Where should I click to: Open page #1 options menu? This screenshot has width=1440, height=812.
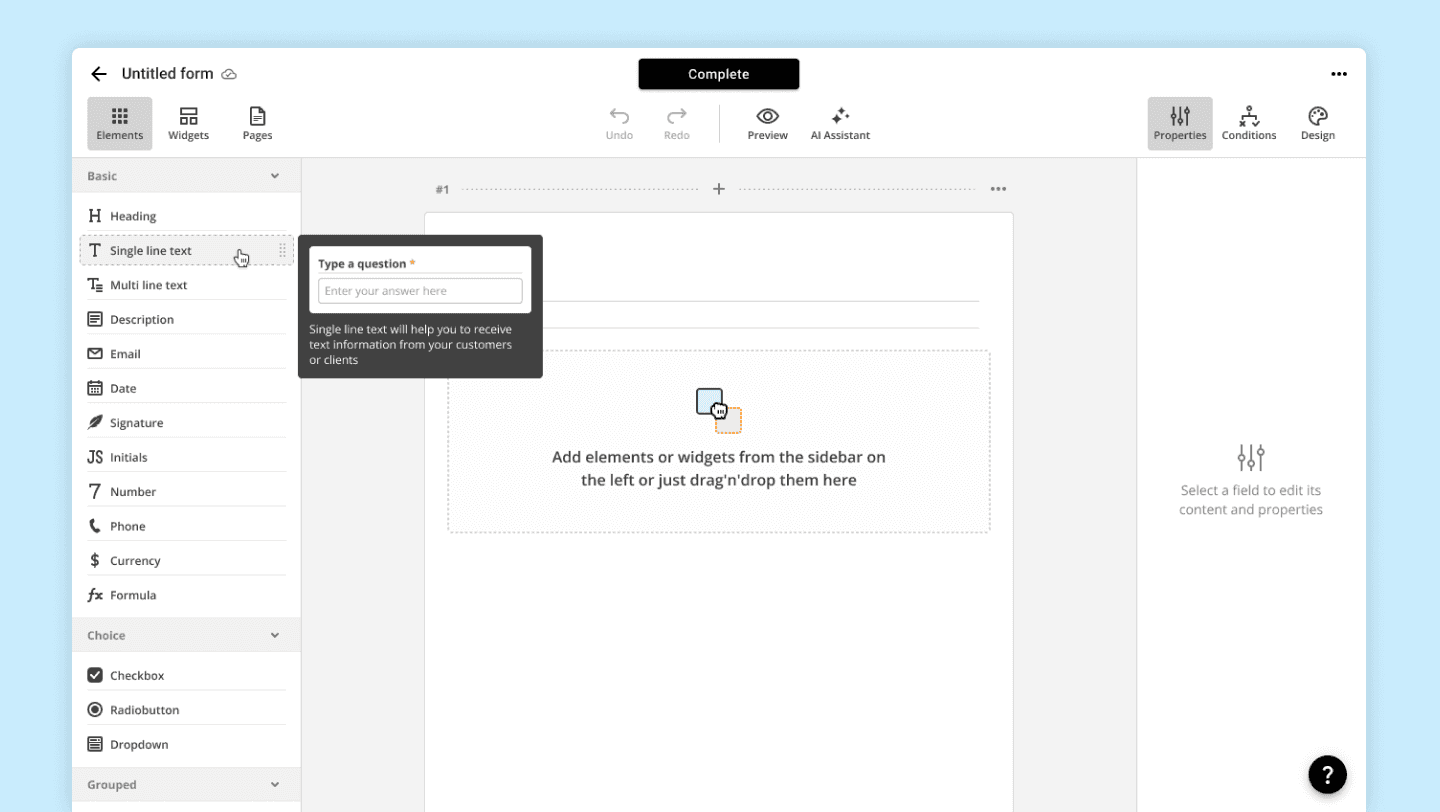pyautogui.click(x=998, y=189)
